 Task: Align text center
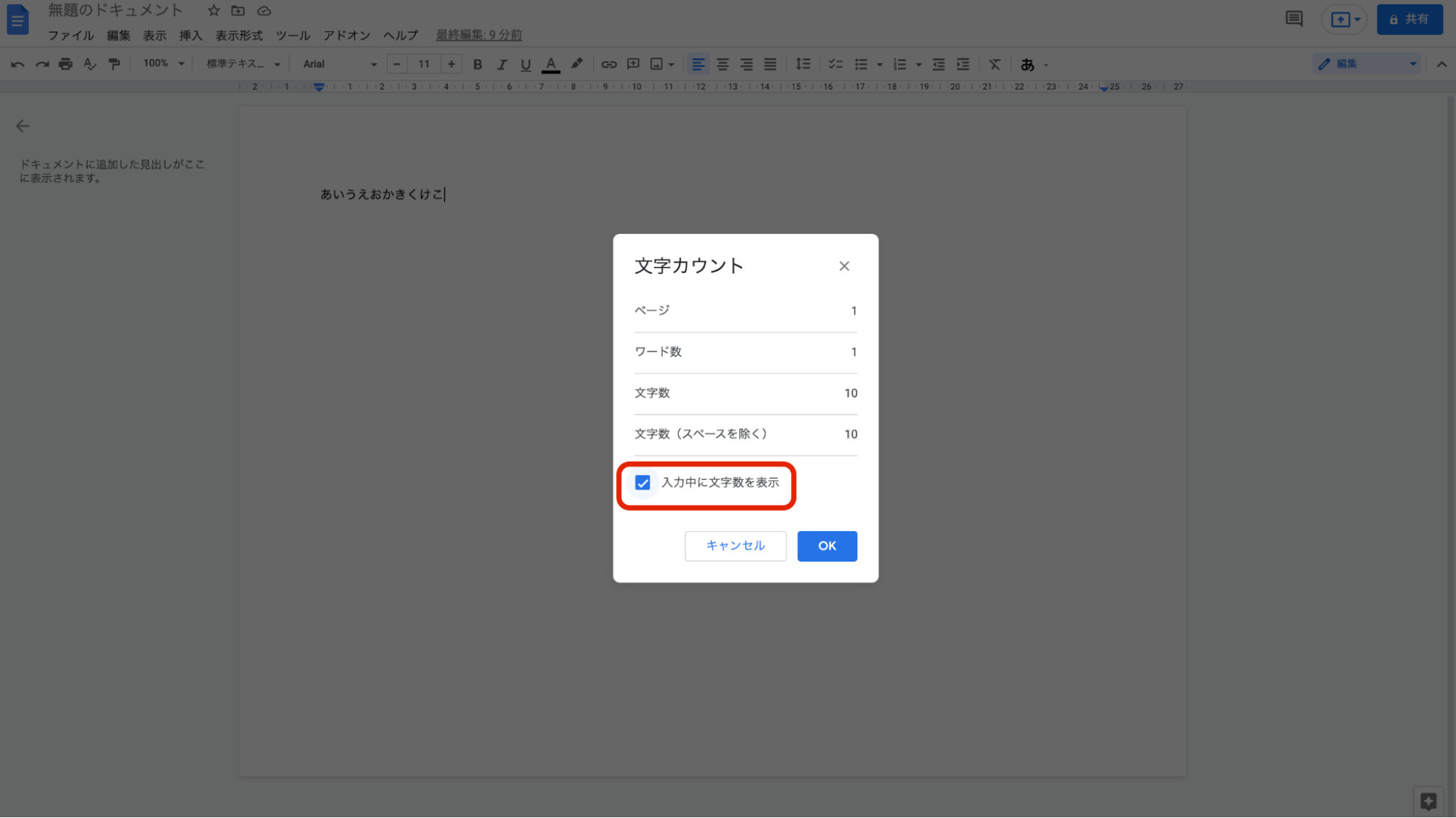click(x=723, y=64)
